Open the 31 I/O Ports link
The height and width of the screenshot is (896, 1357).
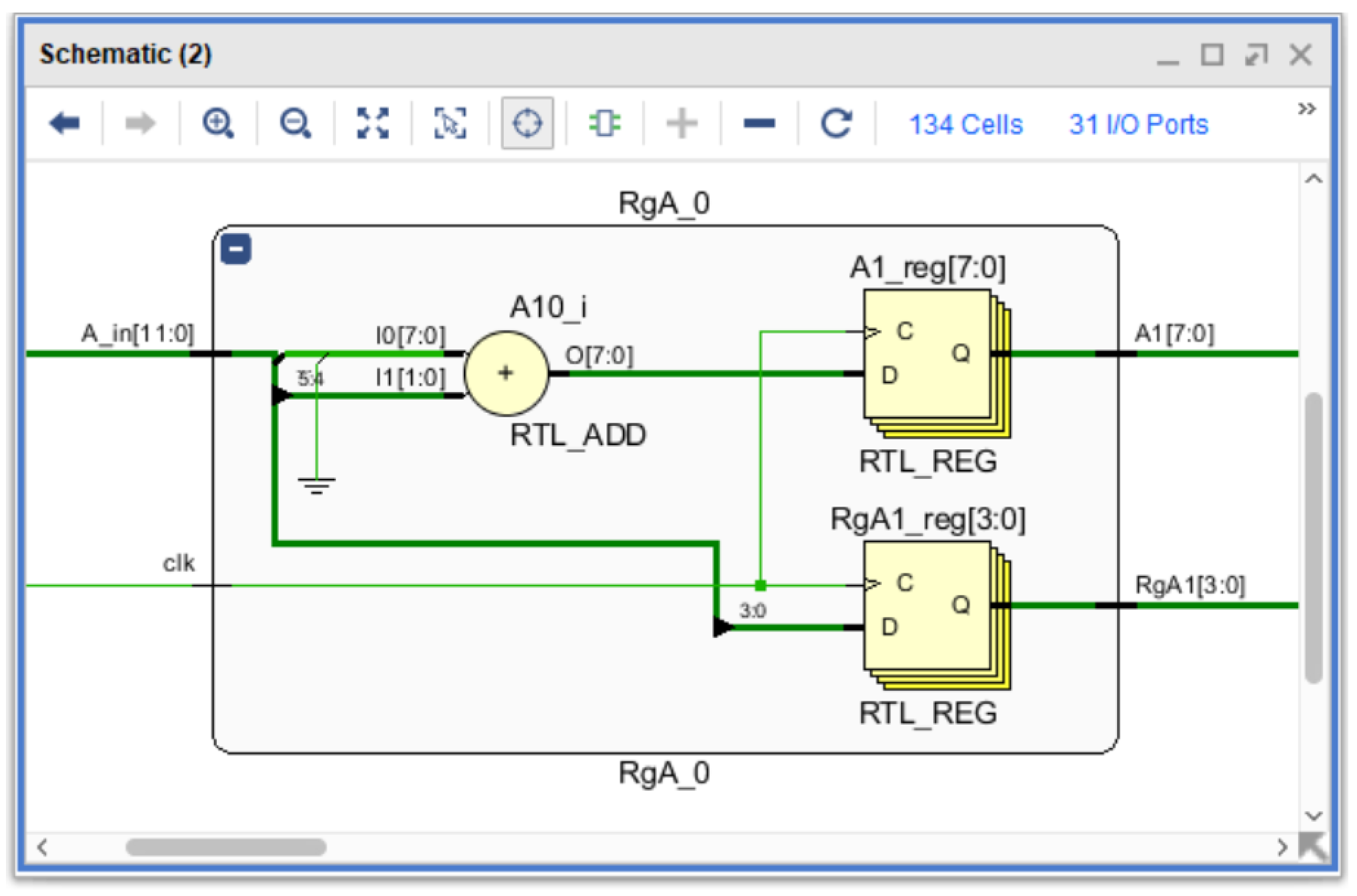pos(1138,124)
